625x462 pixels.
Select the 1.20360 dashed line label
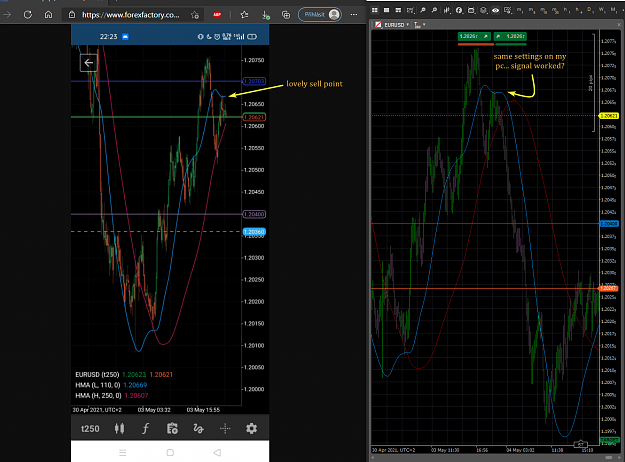254,232
